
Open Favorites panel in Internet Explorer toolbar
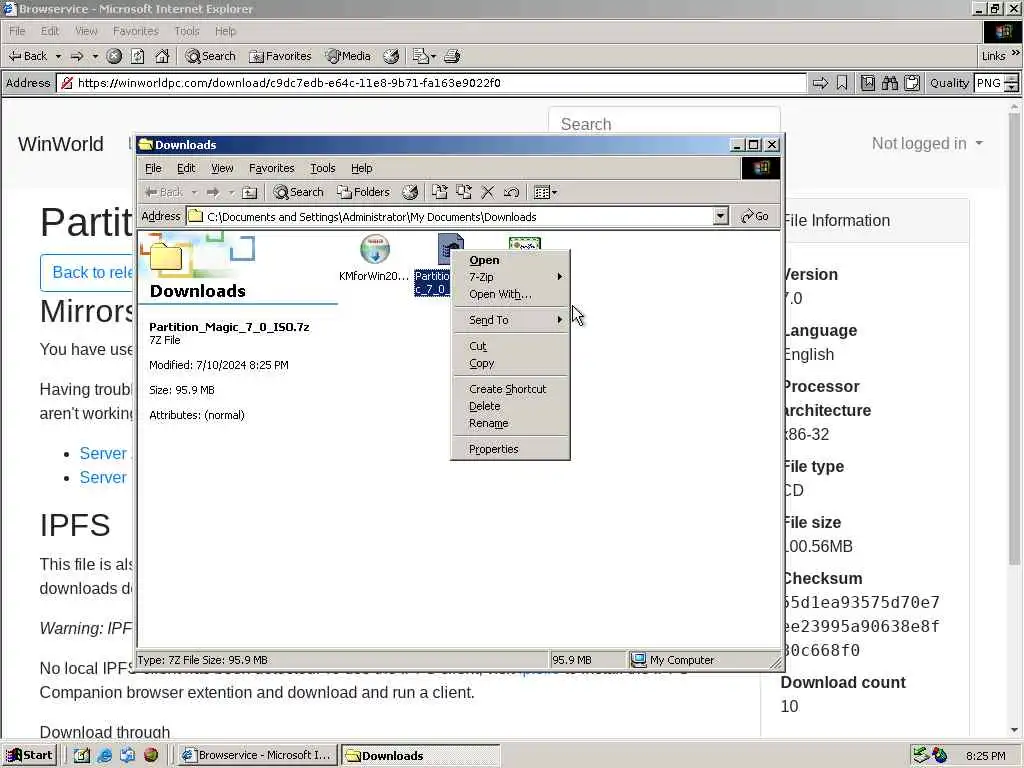tap(280, 56)
